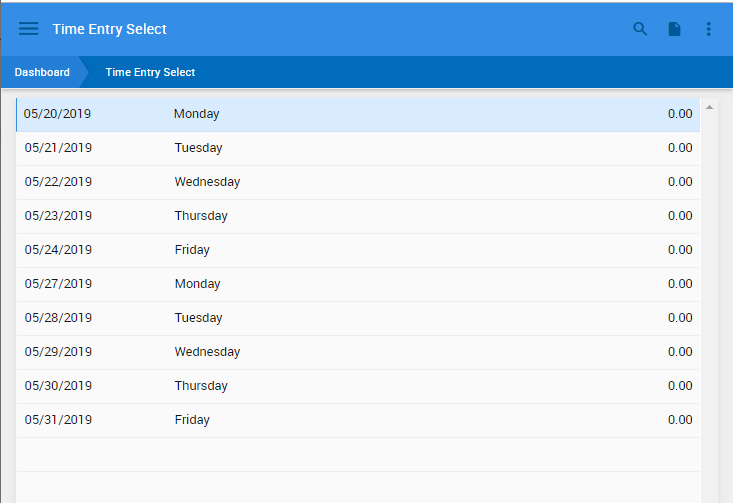Click the search magnifier icon
Image resolution: width=733 pixels, height=503 pixels.
[640, 29]
